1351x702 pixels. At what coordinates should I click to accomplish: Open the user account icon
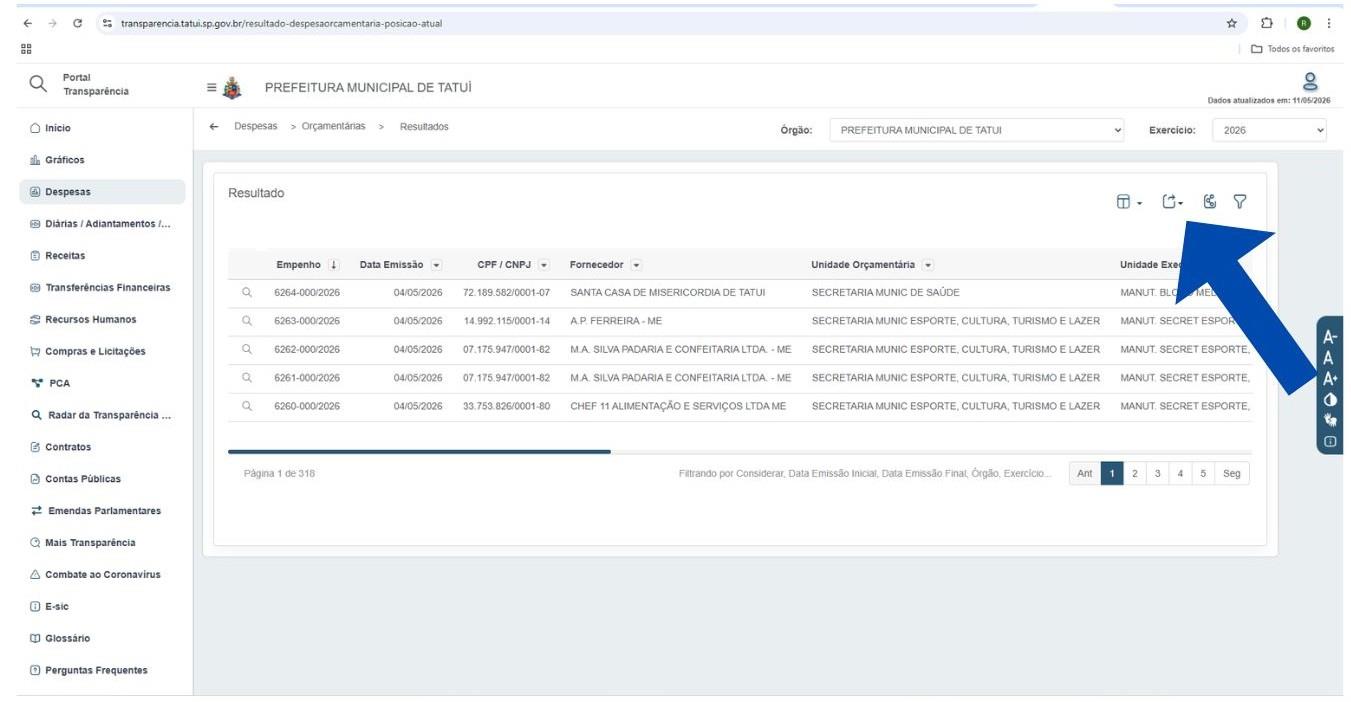[1310, 82]
